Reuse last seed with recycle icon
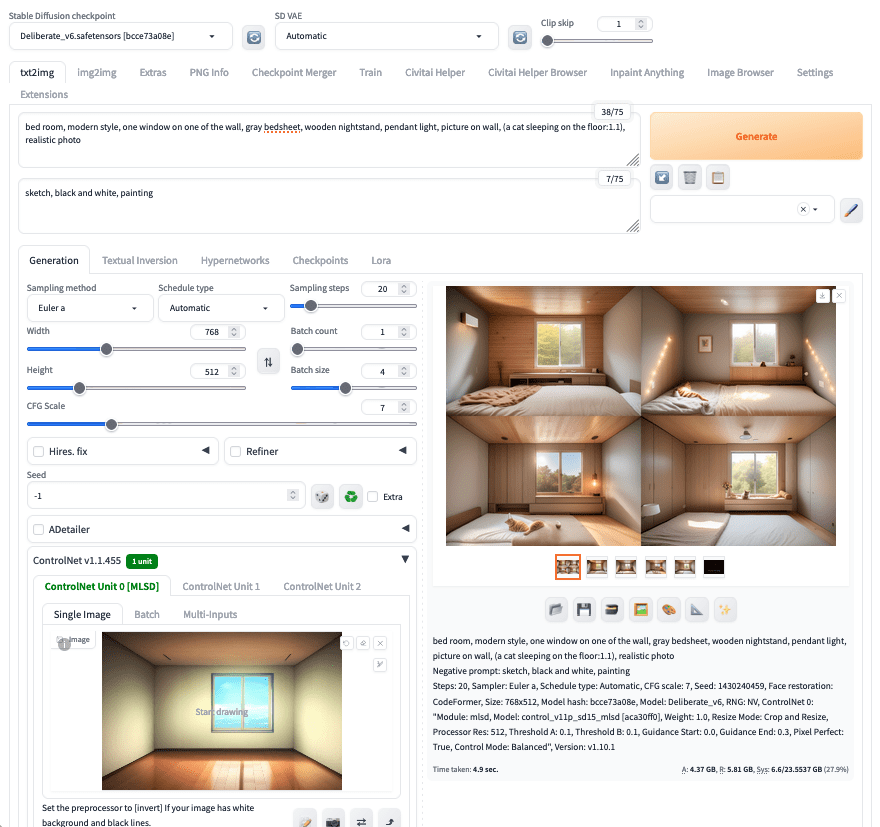This screenshot has height=827, width=880. (351, 497)
